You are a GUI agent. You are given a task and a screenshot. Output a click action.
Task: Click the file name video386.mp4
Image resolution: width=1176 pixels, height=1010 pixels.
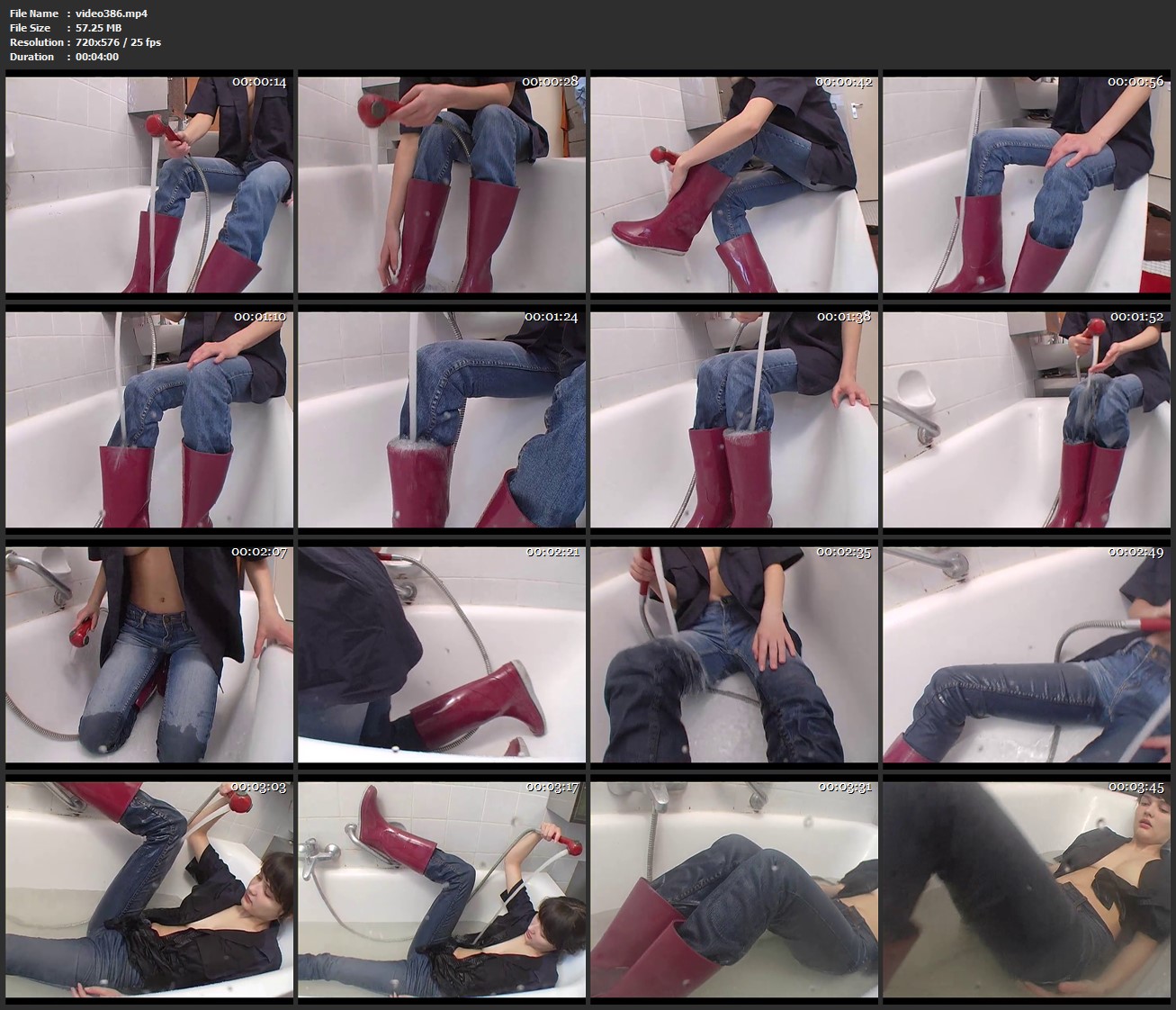pyautogui.click(x=112, y=14)
